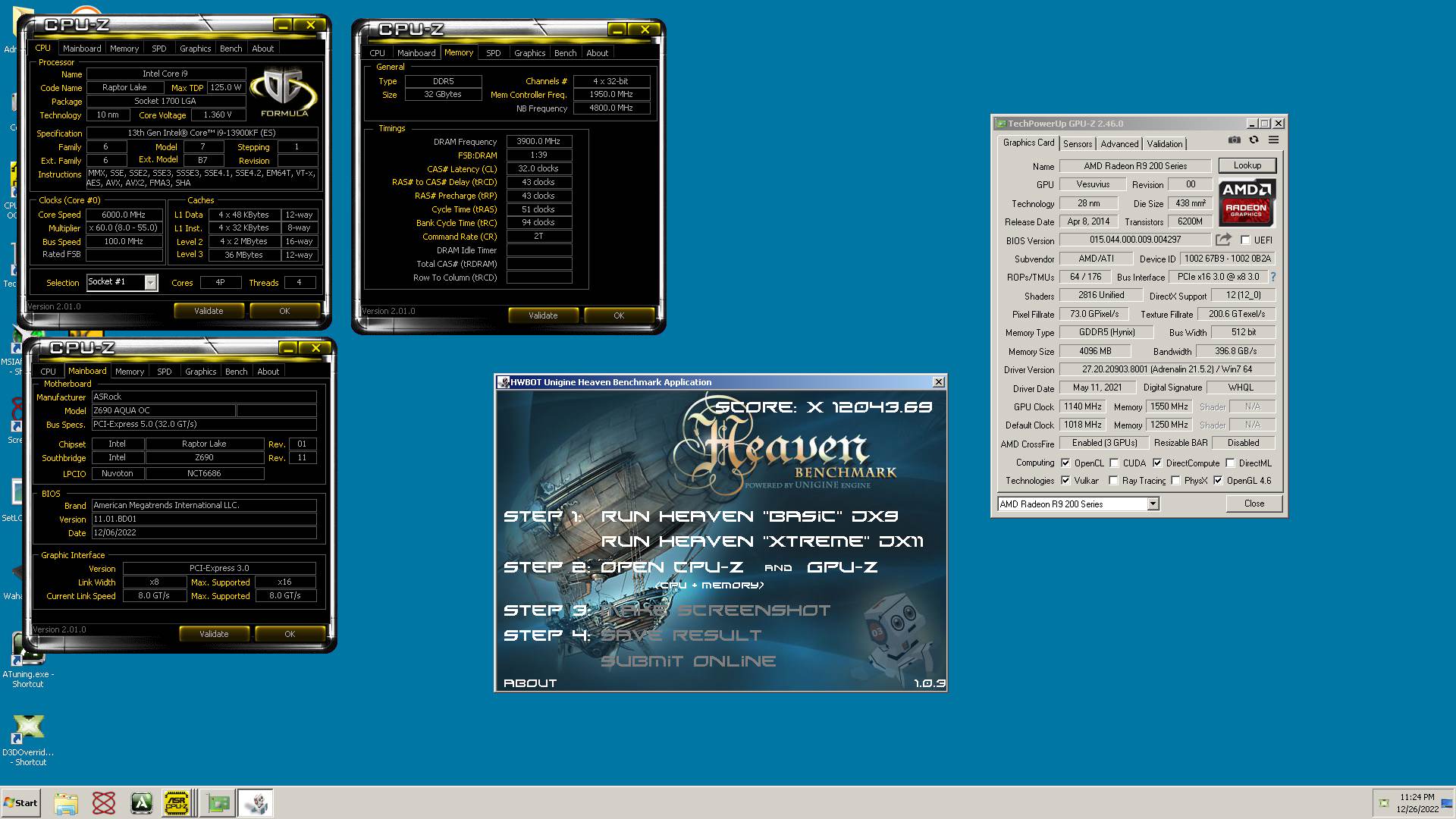
Task: Click the Driver Version field in GPU-Z
Action: tap(1167, 369)
